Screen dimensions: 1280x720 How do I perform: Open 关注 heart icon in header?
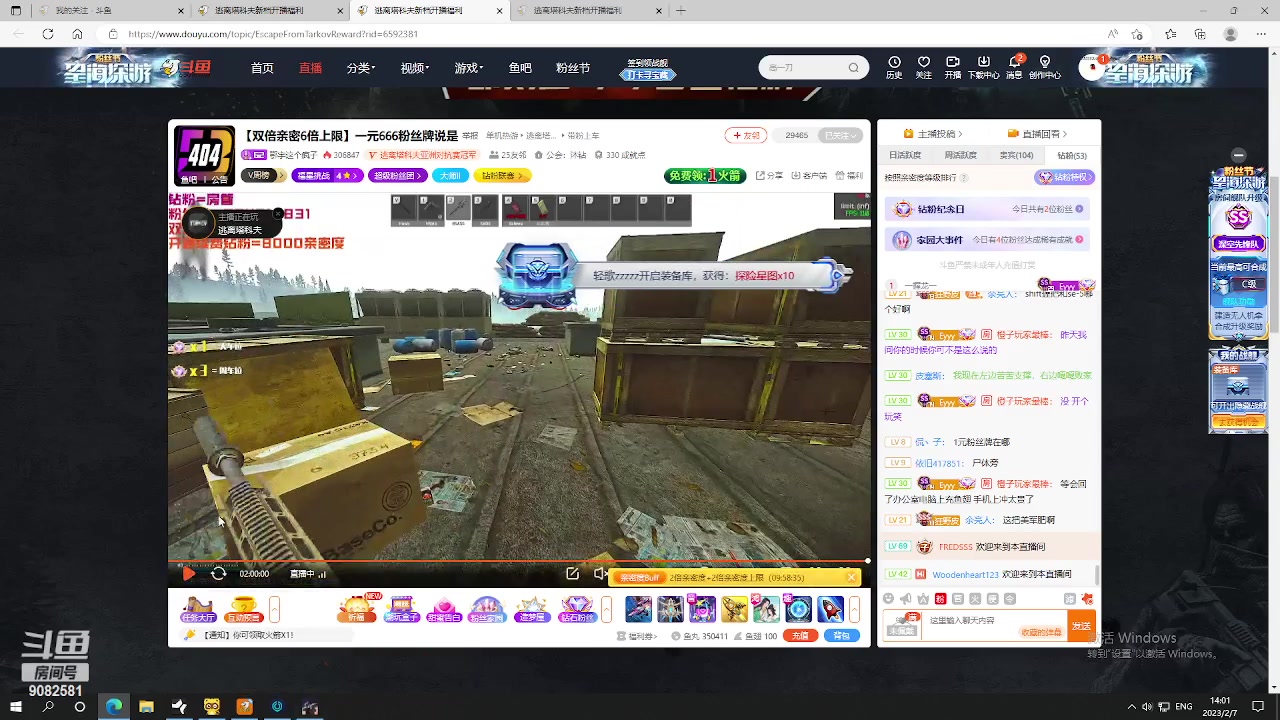point(924,67)
